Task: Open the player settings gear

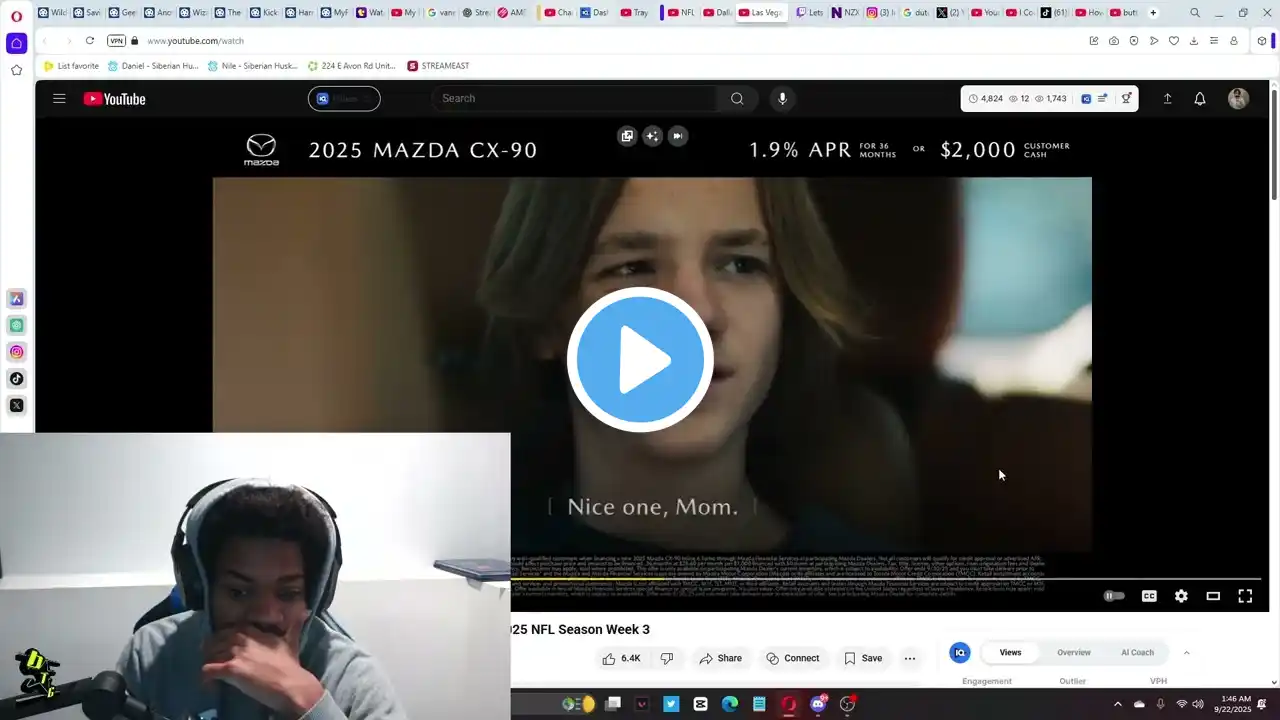Action: coord(1181,596)
